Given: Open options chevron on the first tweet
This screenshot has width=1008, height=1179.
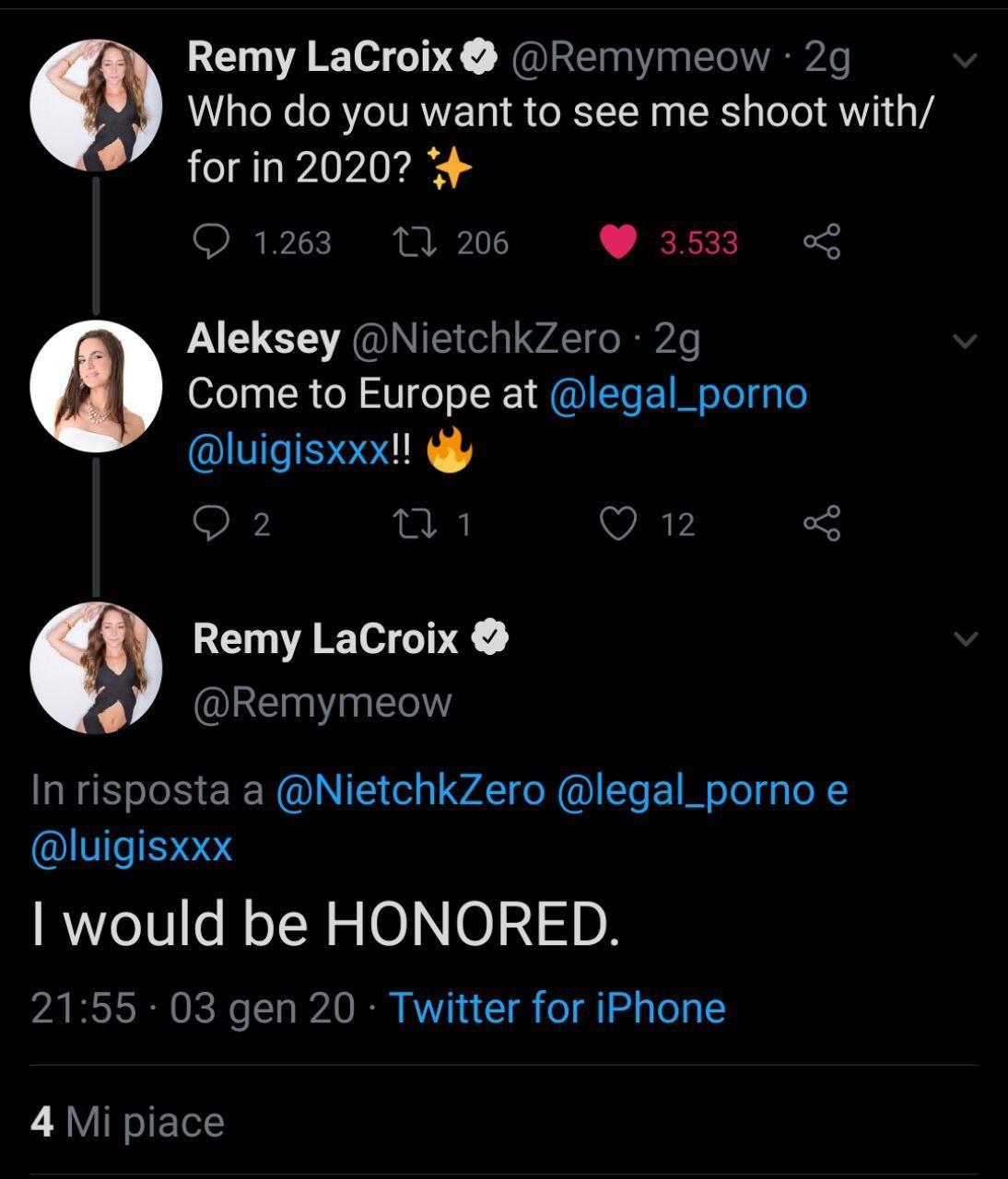Looking at the screenshot, I should coord(965,62).
